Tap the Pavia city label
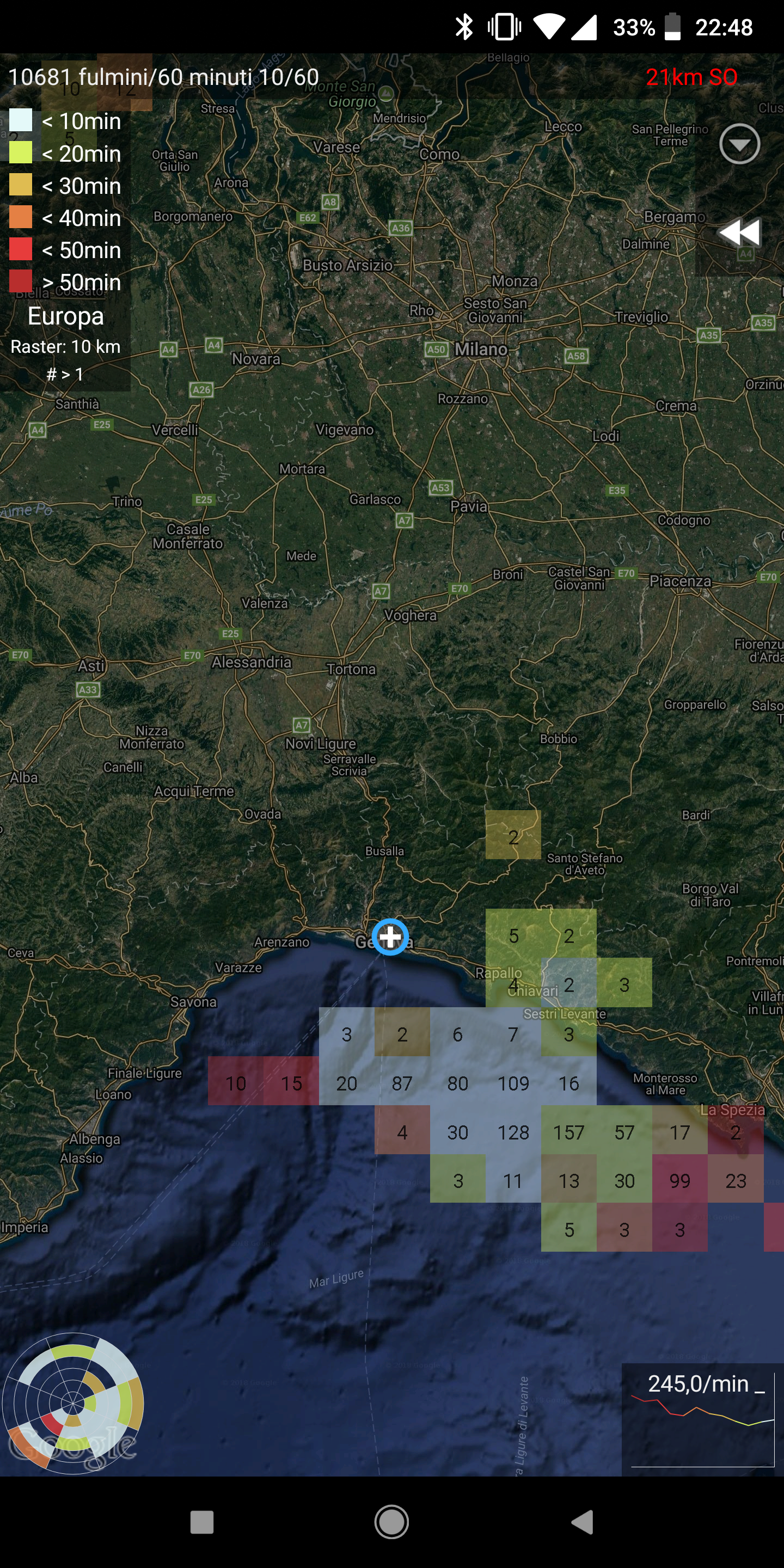Image resolution: width=784 pixels, height=1568 pixels. (469, 506)
